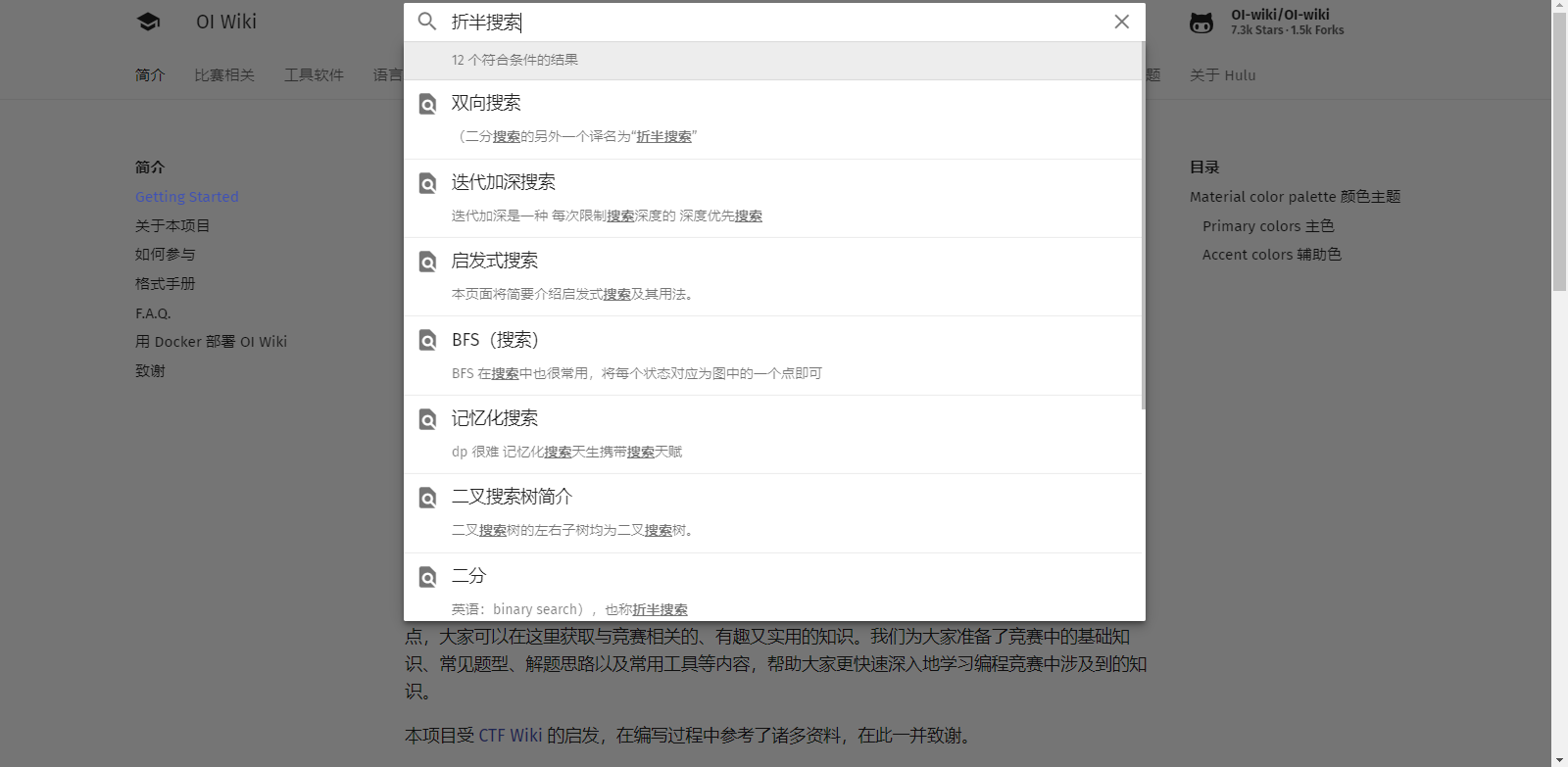Open the 迭代加深搜索 search result

point(773,199)
